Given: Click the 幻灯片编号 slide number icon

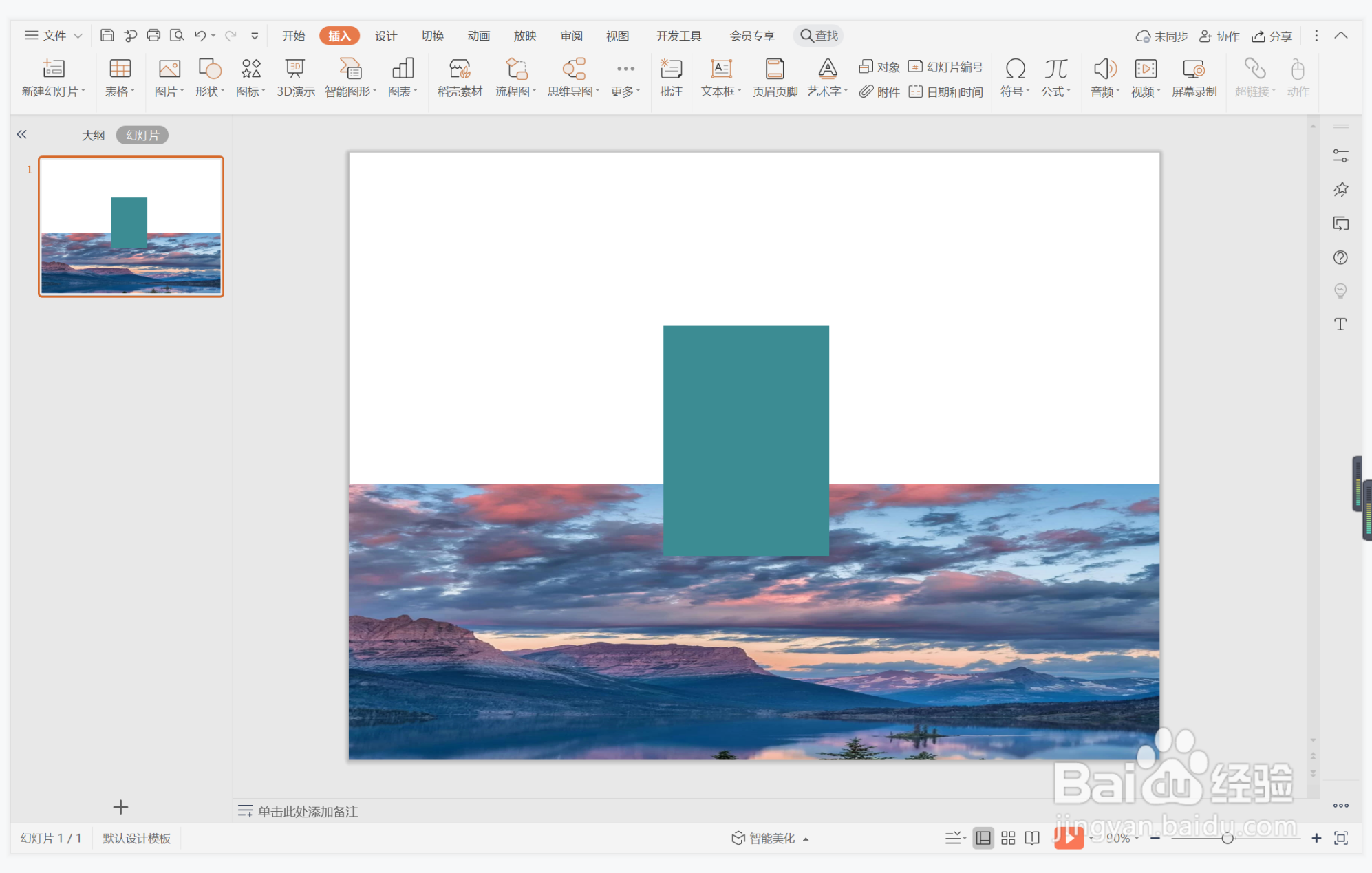Looking at the screenshot, I should point(946,67).
